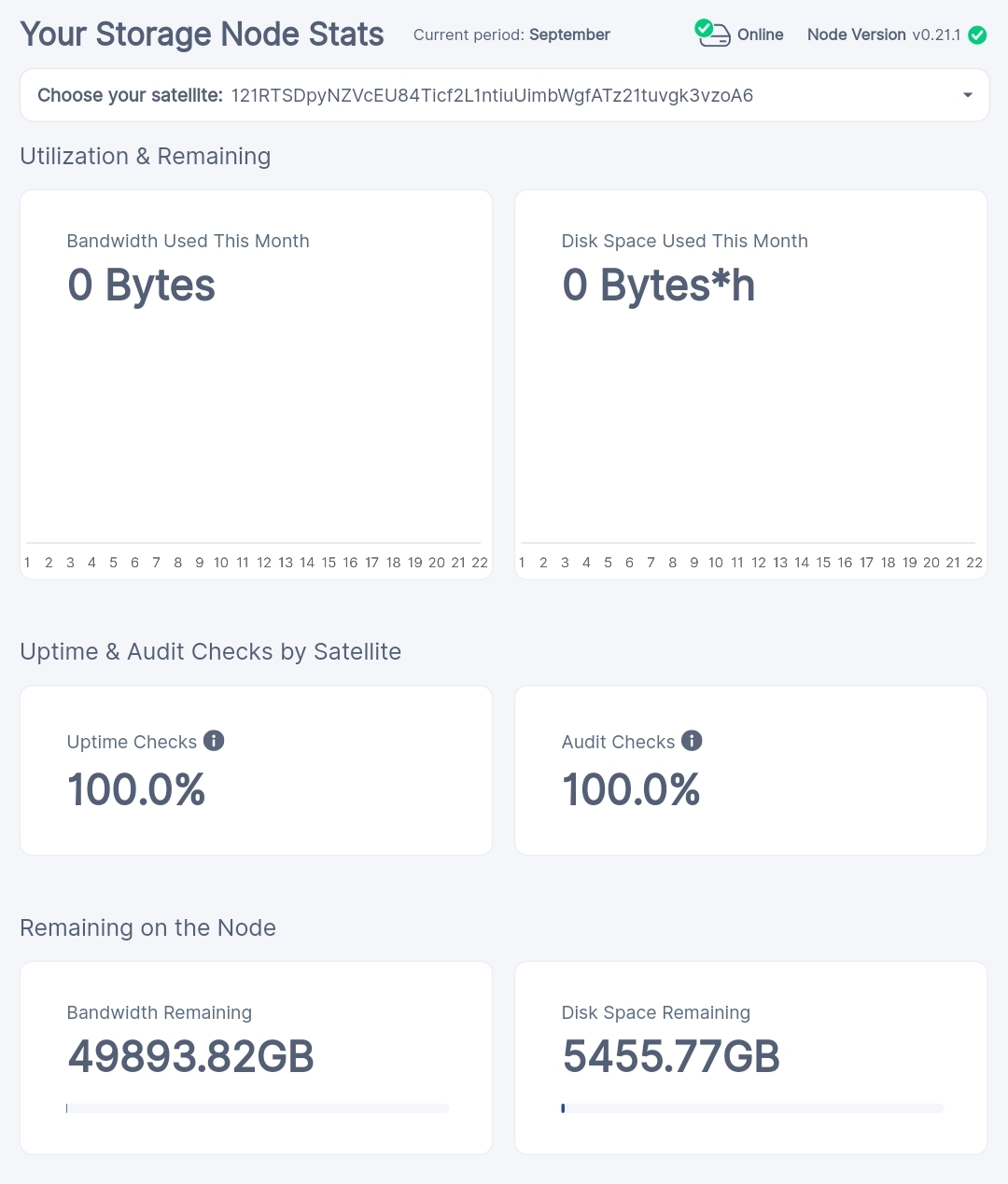Click the 49893.82GB bandwidth remaining value
The width and height of the screenshot is (1008, 1184).
(x=191, y=1057)
